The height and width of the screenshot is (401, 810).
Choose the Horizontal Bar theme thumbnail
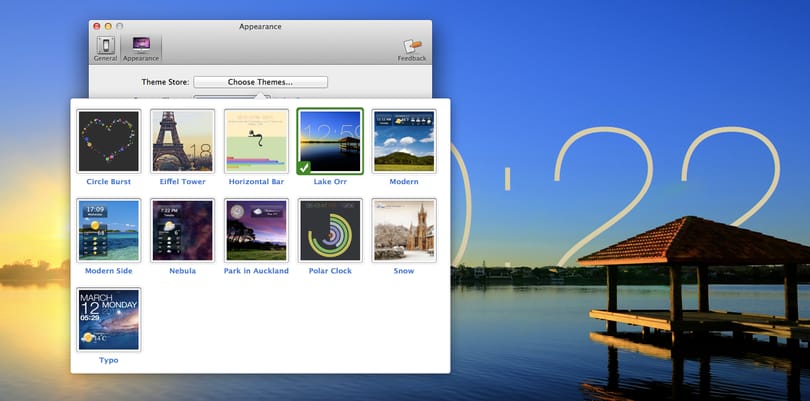point(256,141)
